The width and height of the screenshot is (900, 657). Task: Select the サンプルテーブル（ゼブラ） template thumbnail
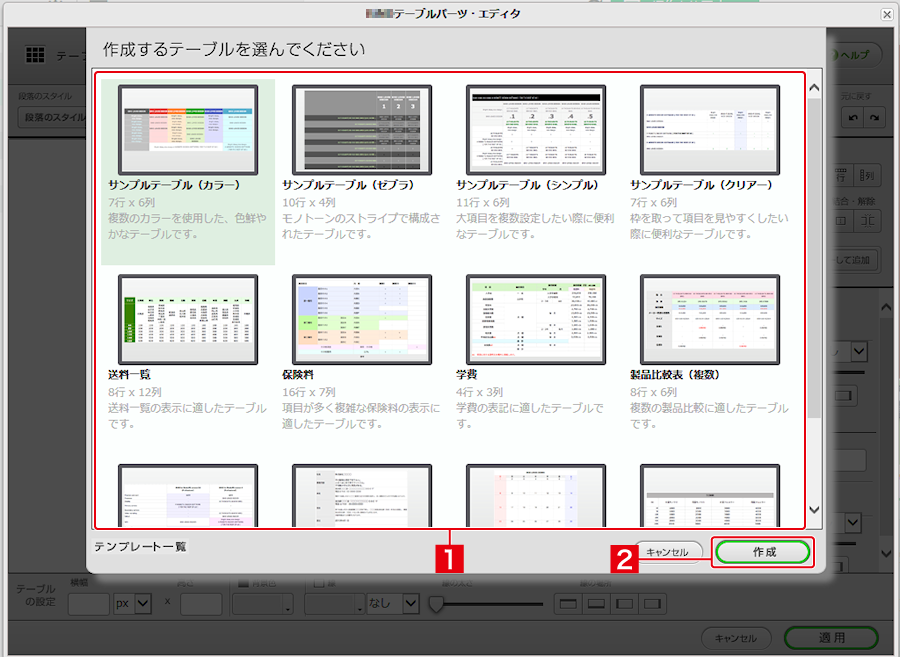pos(362,130)
